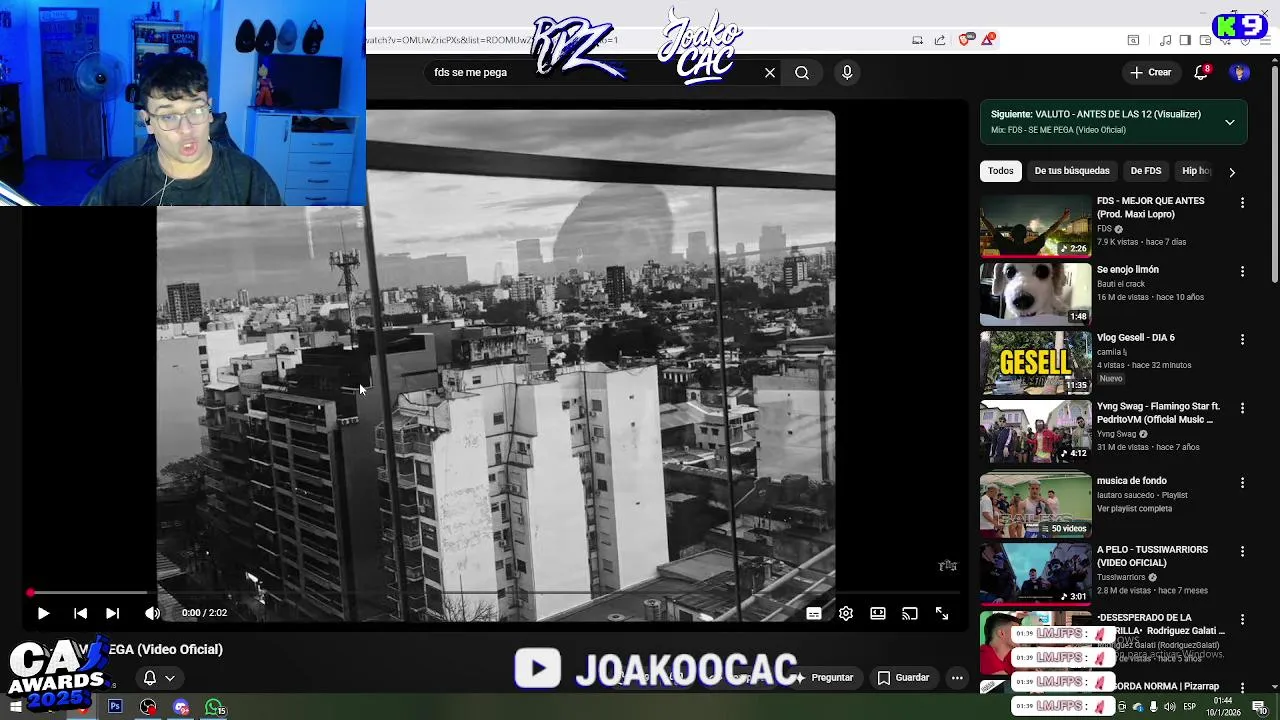The image size is (1280, 720).
Task: Click 'Ver playlist completa' link
Action: [1134, 509]
